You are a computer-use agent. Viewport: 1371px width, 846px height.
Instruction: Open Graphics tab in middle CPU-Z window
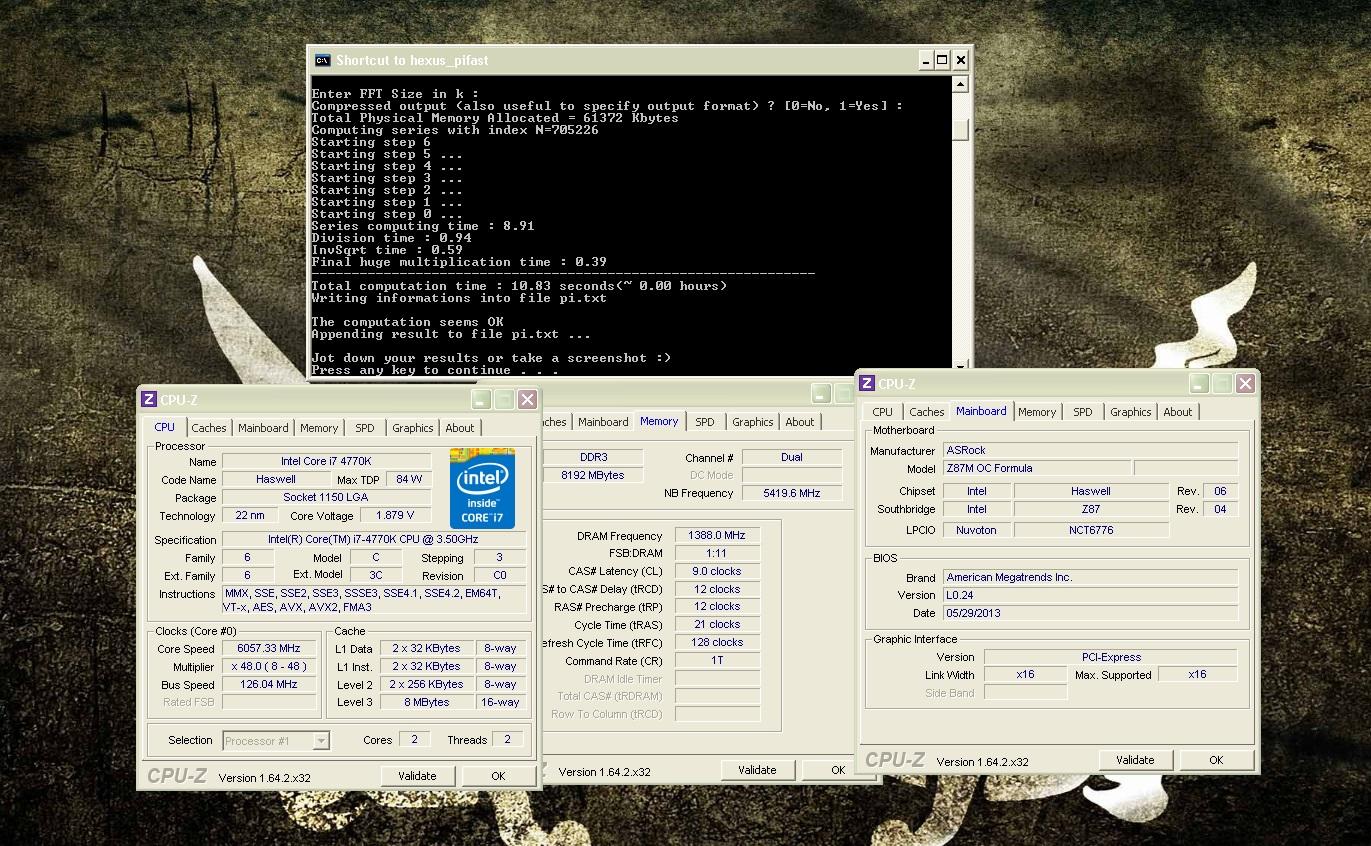[x=753, y=422]
